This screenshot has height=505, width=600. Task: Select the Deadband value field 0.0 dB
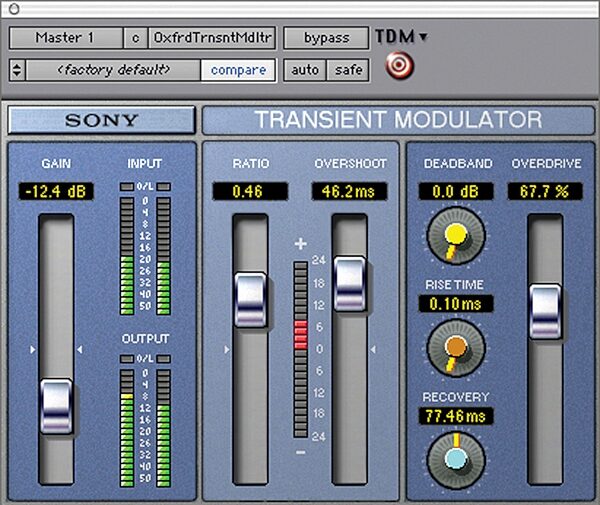[x=456, y=191]
